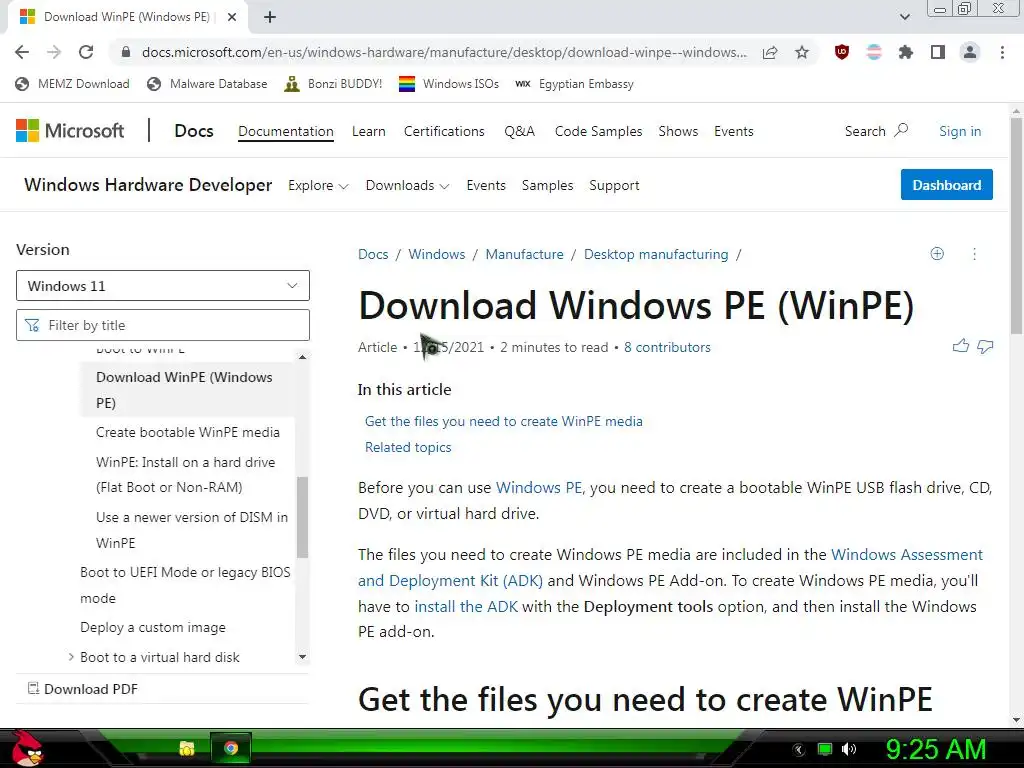Open WinPE: Install on a hard drive
The height and width of the screenshot is (768, 1024).
(x=185, y=475)
